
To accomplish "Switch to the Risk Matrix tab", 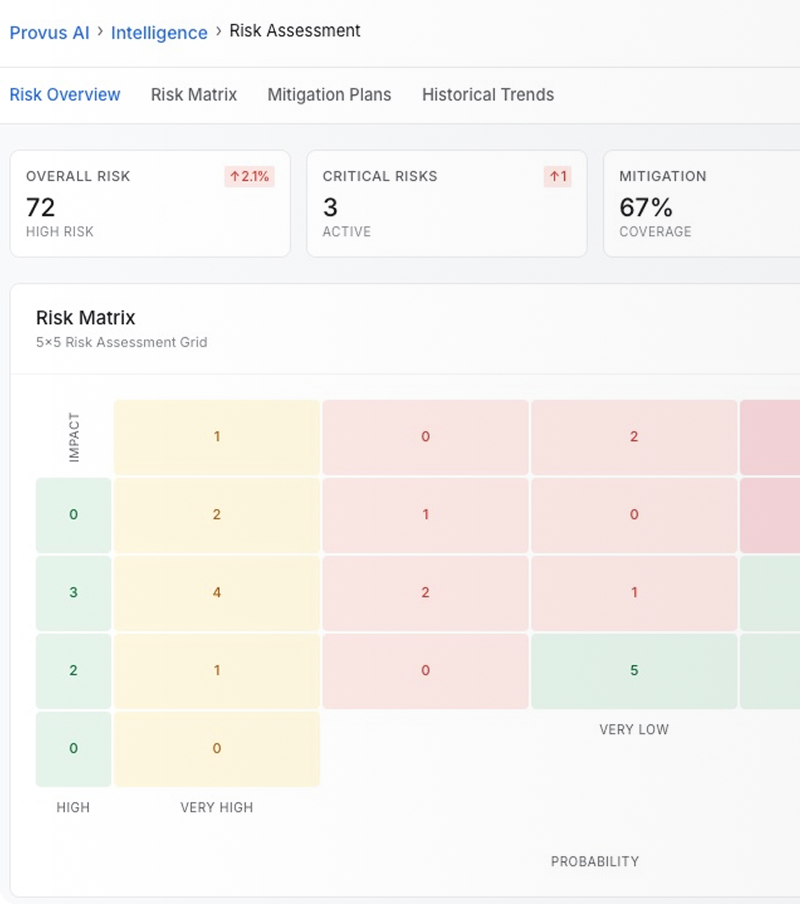I will (194, 95).
